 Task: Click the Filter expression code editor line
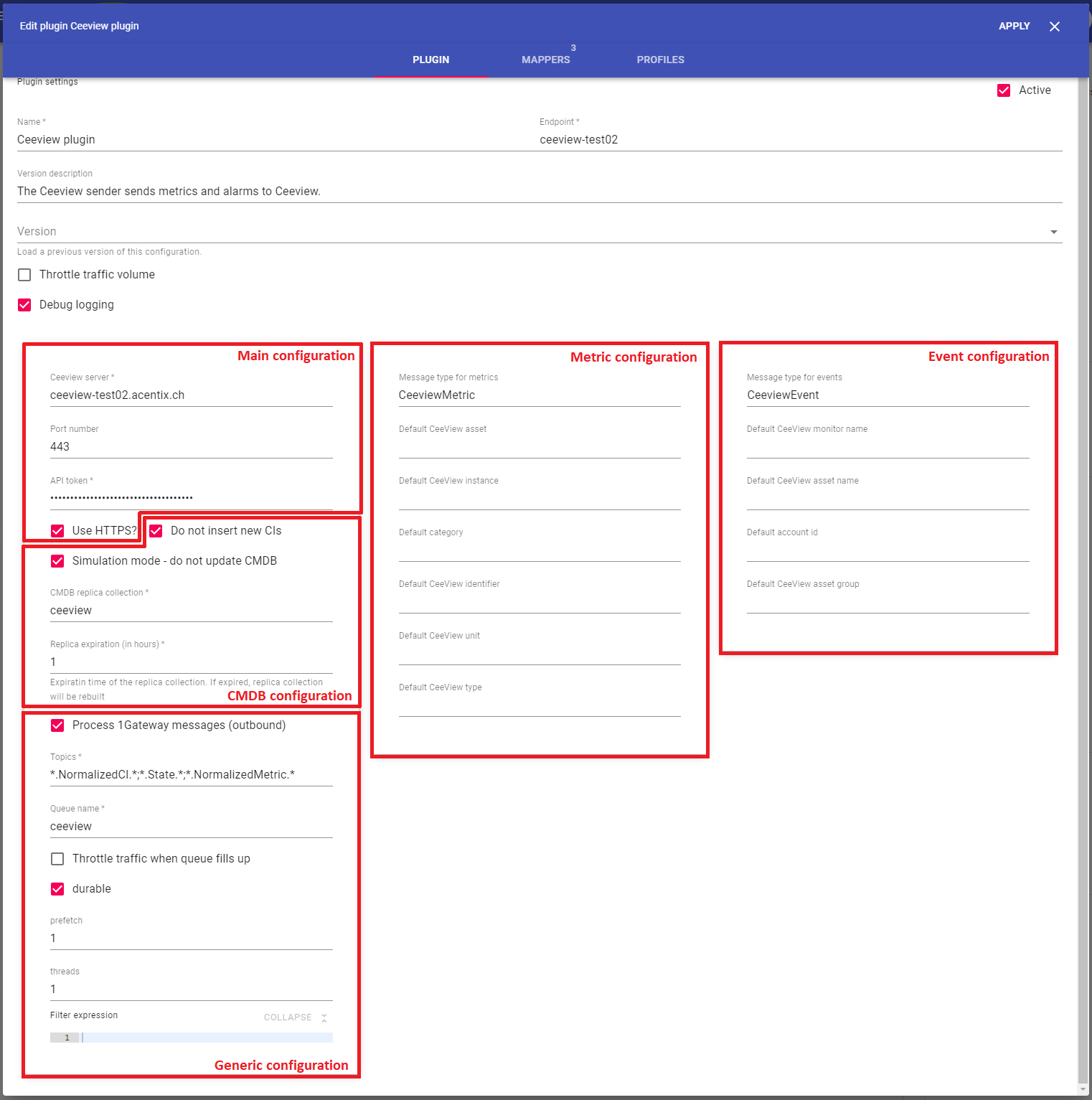[207, 1038]
